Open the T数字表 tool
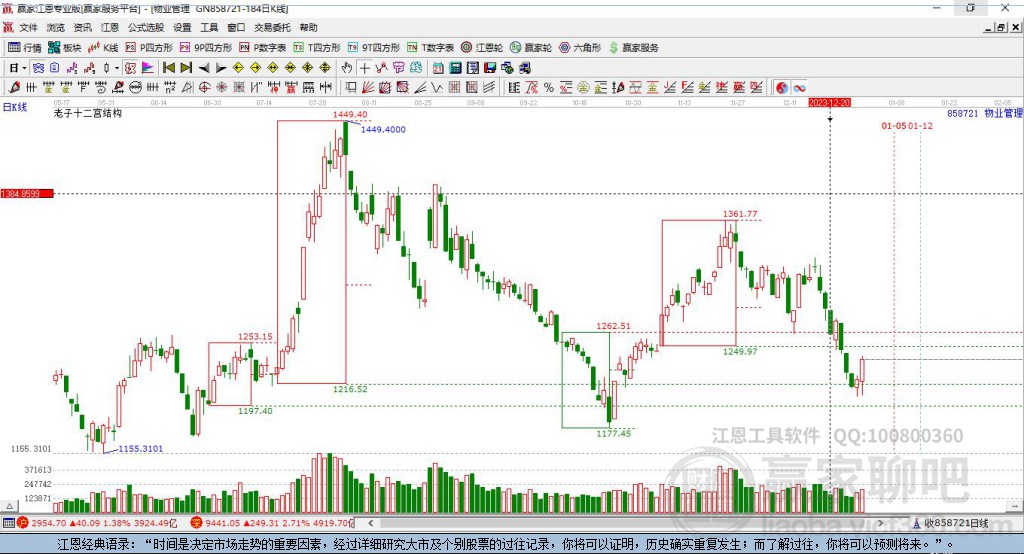The image size is (1024, 554). point(430,48)
